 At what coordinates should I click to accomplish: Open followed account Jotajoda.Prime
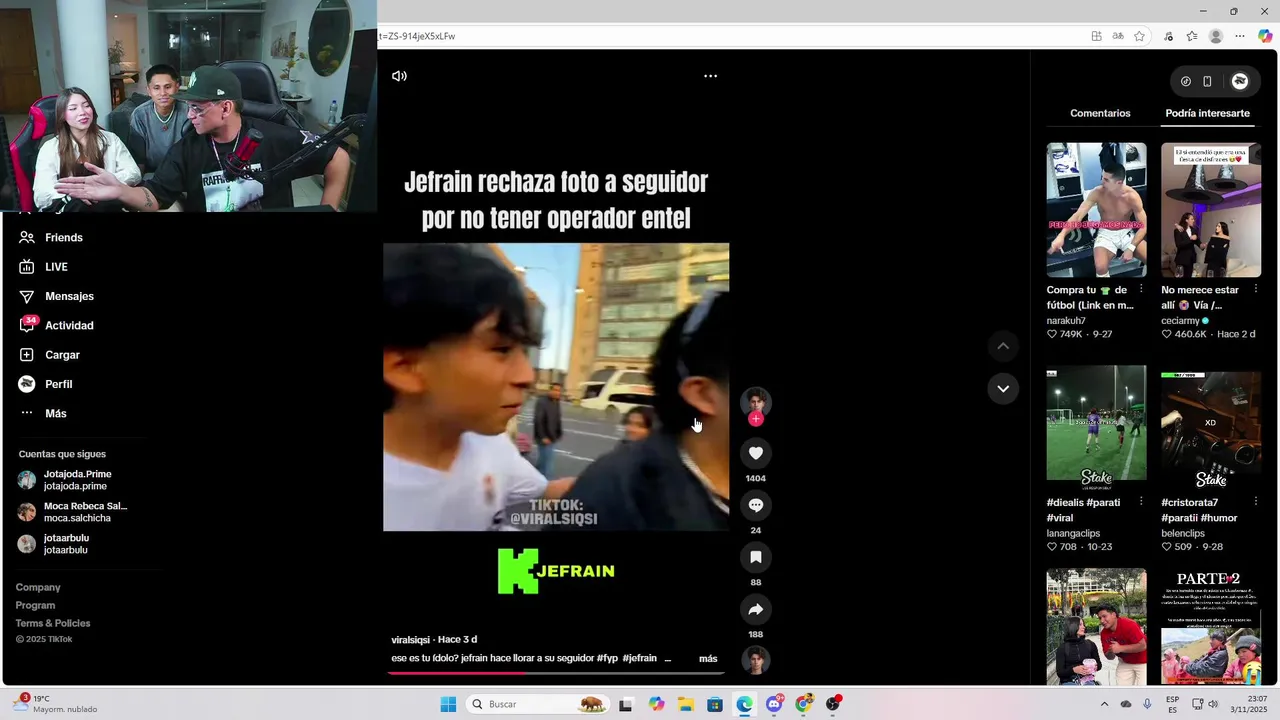(66, 480)
